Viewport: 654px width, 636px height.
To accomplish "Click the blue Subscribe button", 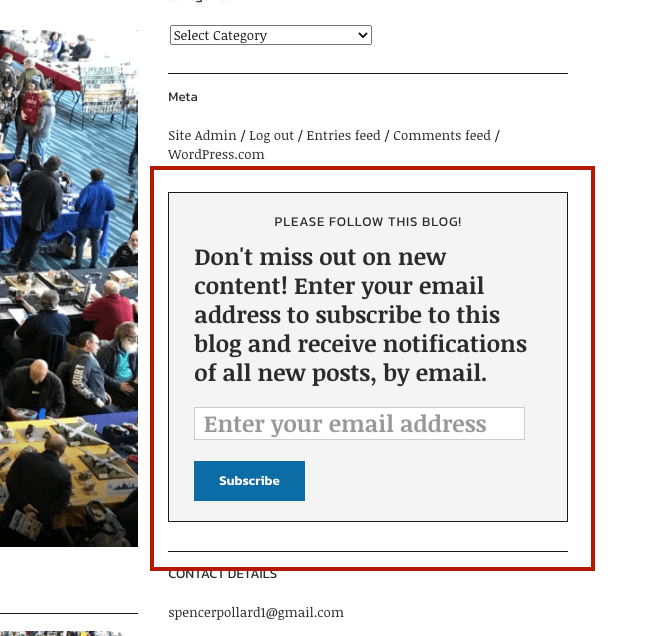I will (x=249, y=481).
